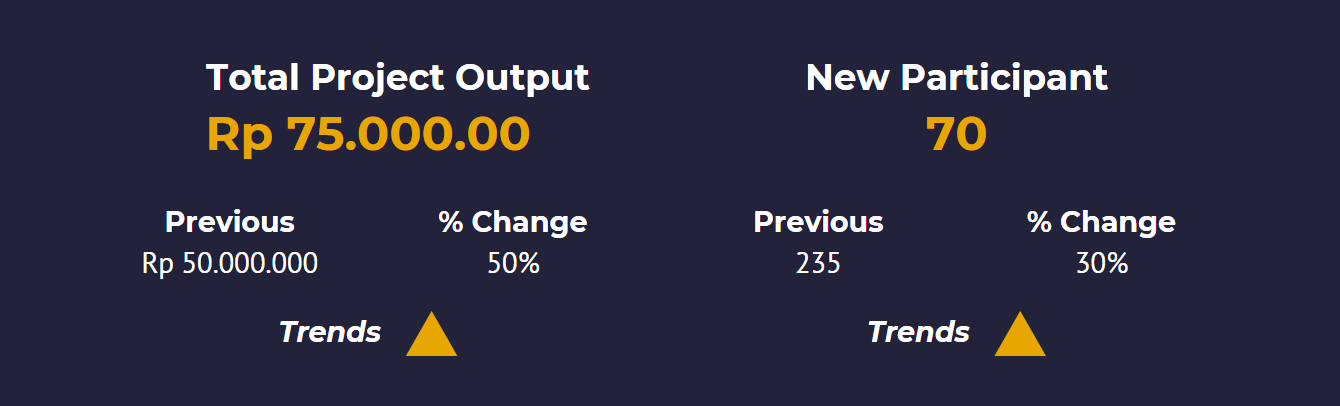
Task: Click the 50% change value
Action: (514, 264)
